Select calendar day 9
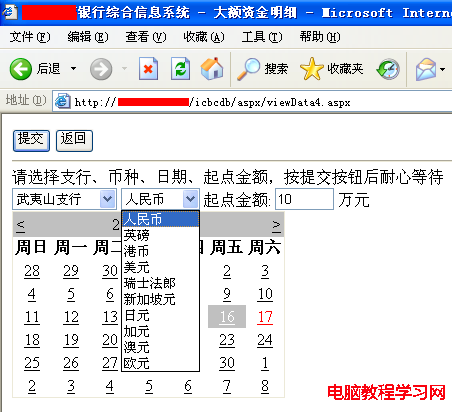 click(x=227, y=294)
